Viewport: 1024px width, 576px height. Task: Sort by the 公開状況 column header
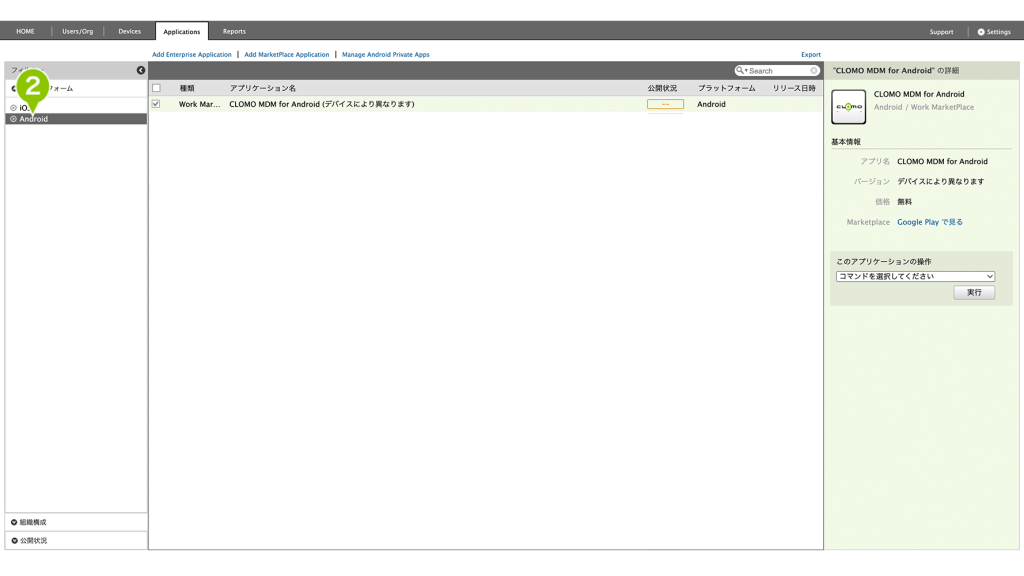[x=662, y=88]
